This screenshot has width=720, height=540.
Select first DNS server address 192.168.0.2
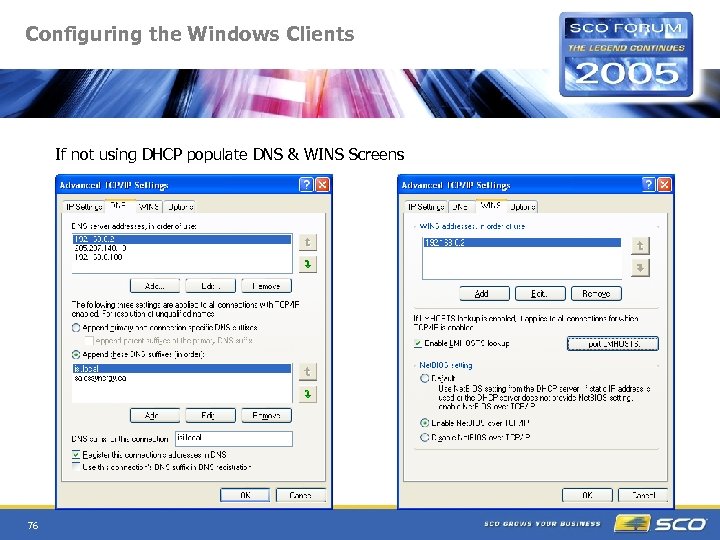(x=182, y=239)
